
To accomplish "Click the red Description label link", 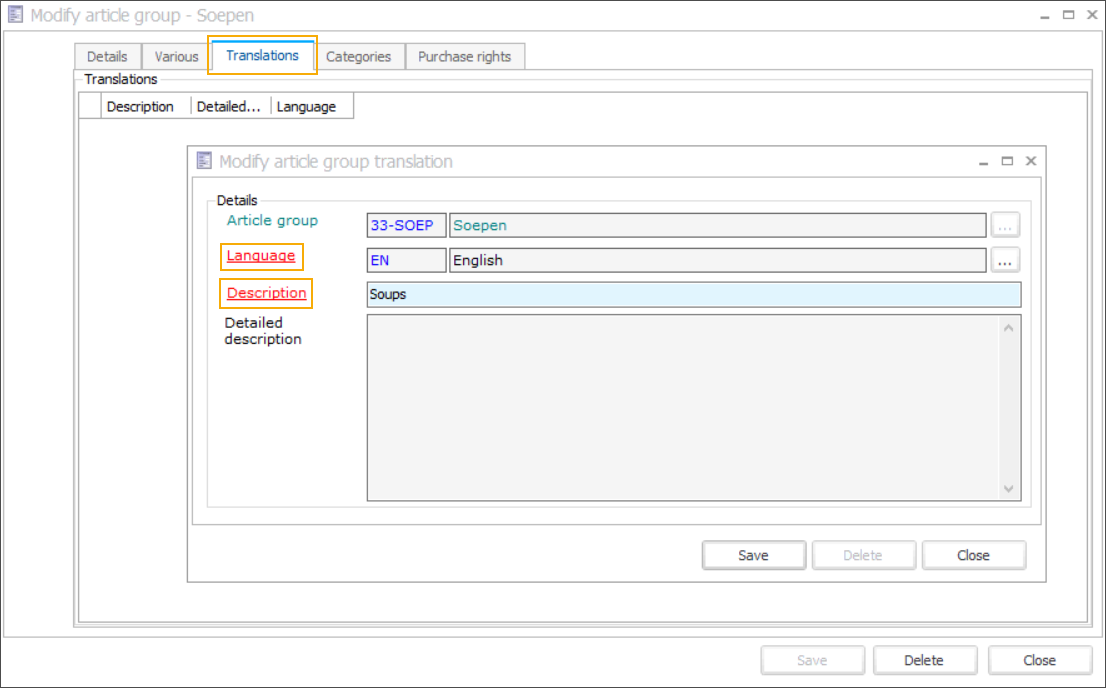I will point(266,293).
